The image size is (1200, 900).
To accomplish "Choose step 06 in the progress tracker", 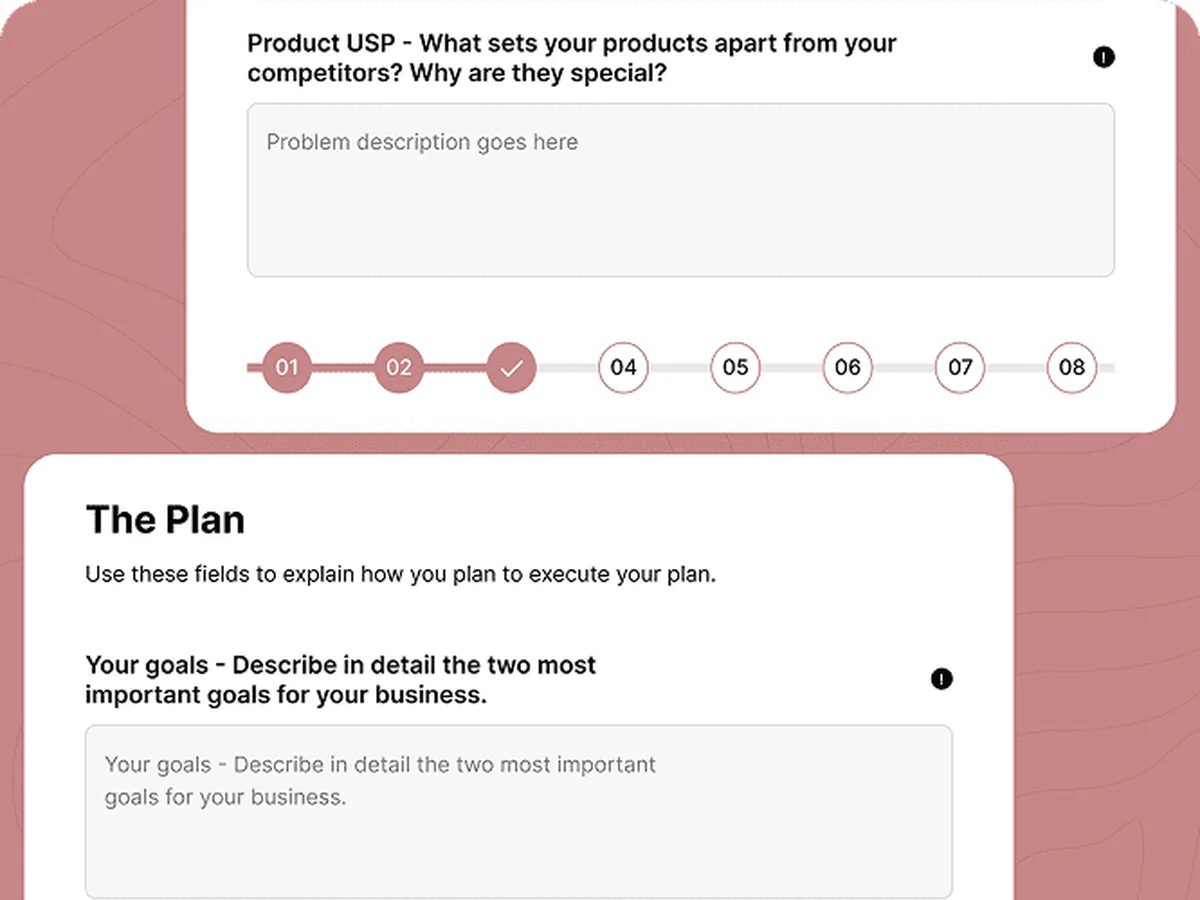I will pos(847,368).
